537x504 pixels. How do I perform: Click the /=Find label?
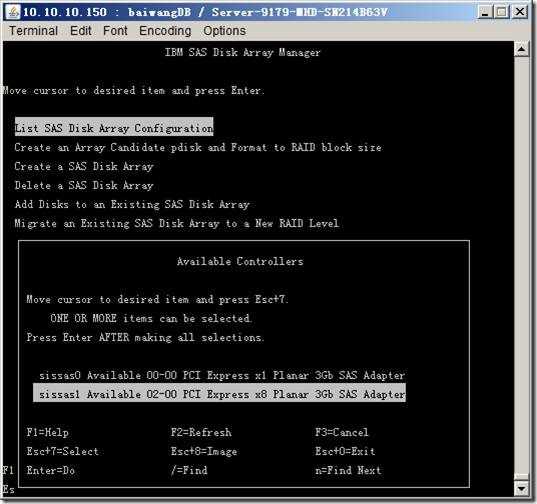point(189,470)
